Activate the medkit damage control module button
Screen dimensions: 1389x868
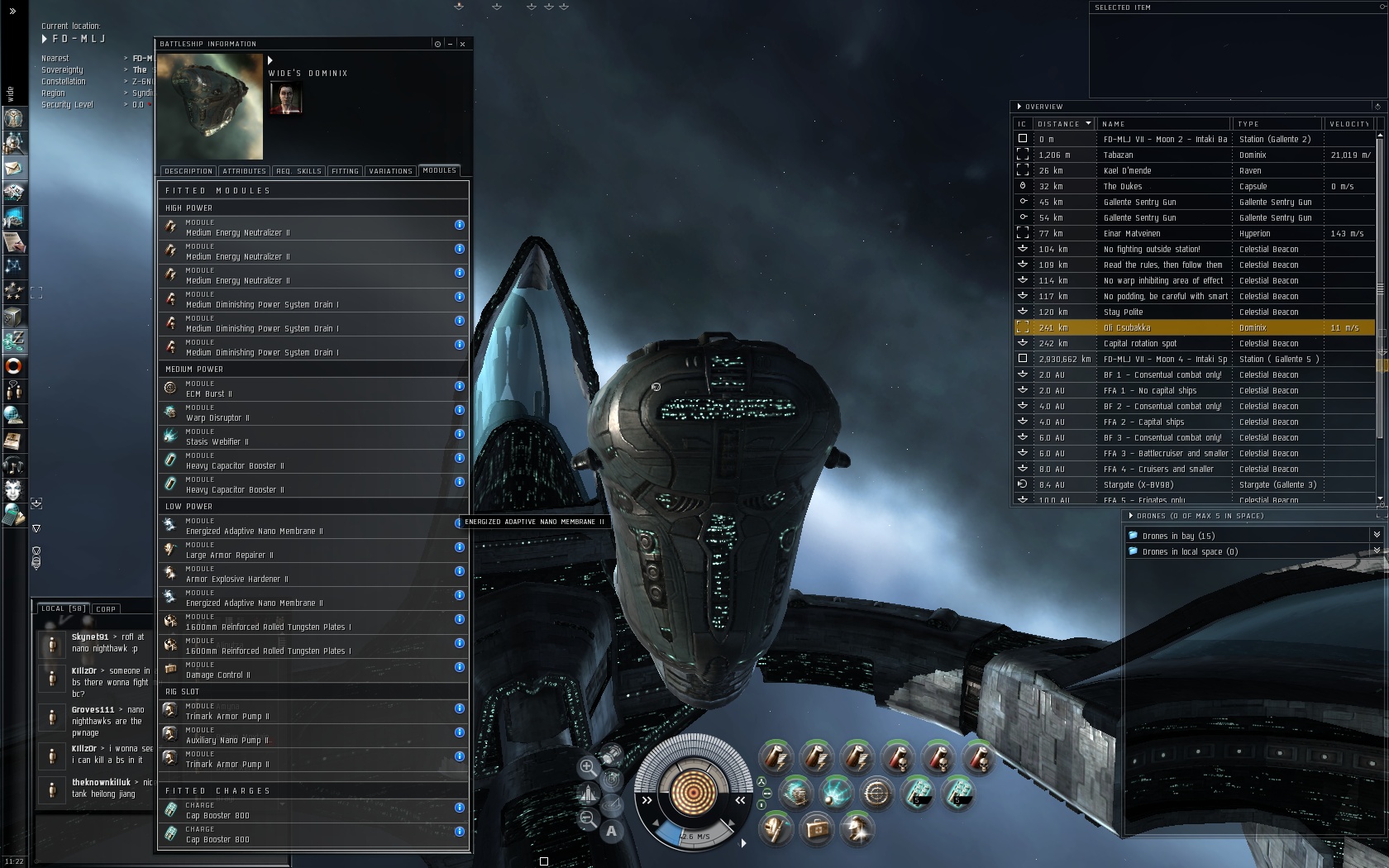click(815, 828)
